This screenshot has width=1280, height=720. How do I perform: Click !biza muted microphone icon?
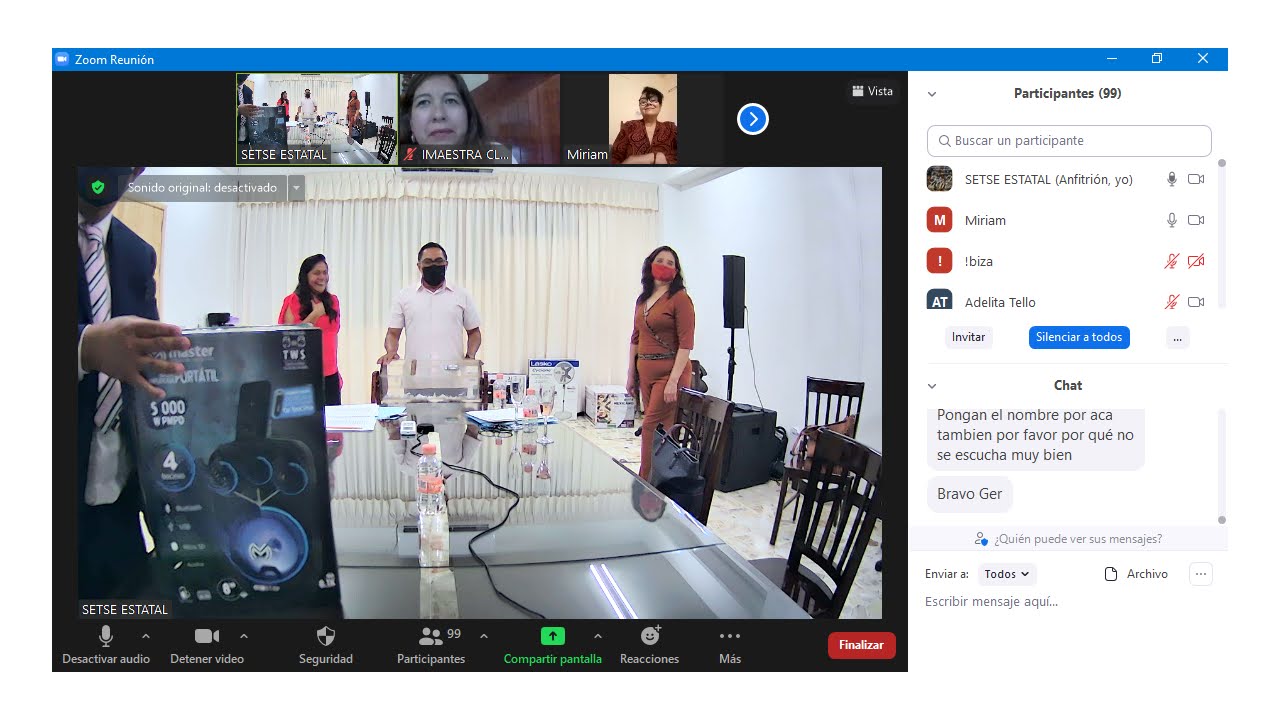click(x=1172, y=261)
